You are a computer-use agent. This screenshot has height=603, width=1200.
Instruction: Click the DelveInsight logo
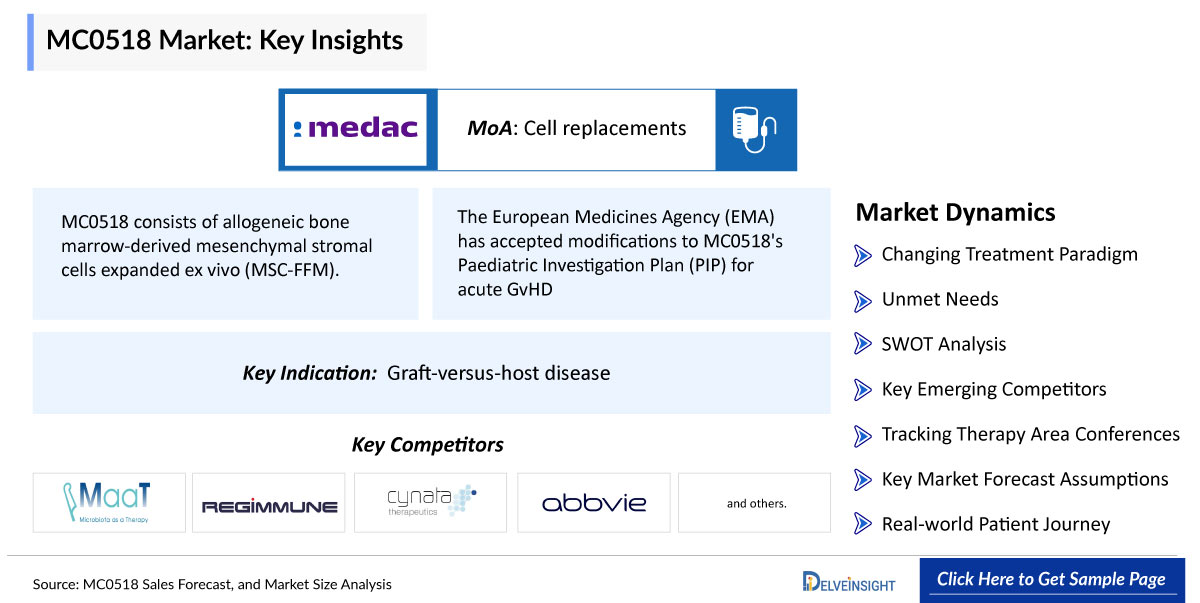pyautogui.click(x=849, y=581)
